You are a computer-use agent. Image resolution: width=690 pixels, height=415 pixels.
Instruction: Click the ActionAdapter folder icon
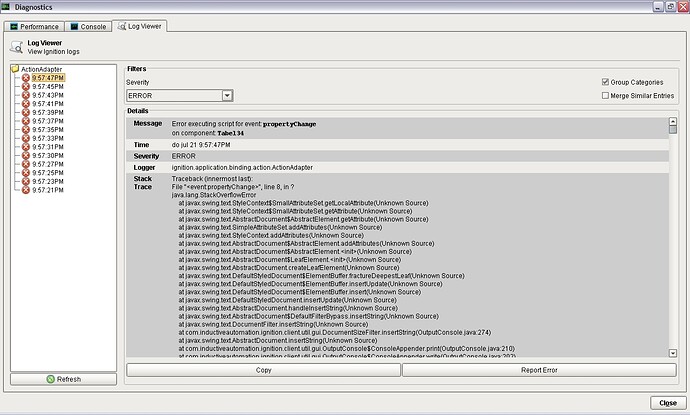pos(15,69)
